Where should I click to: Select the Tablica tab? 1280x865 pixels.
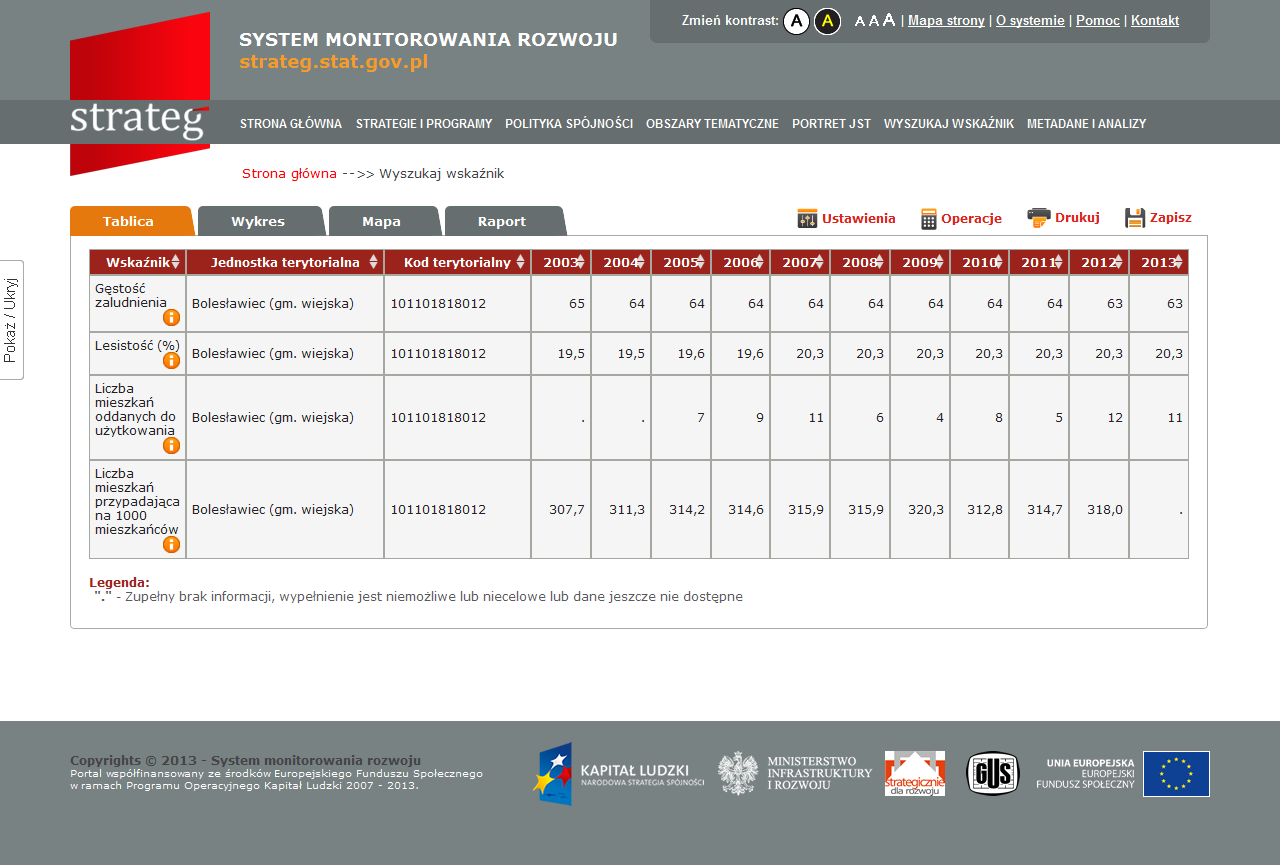[130, 221]
